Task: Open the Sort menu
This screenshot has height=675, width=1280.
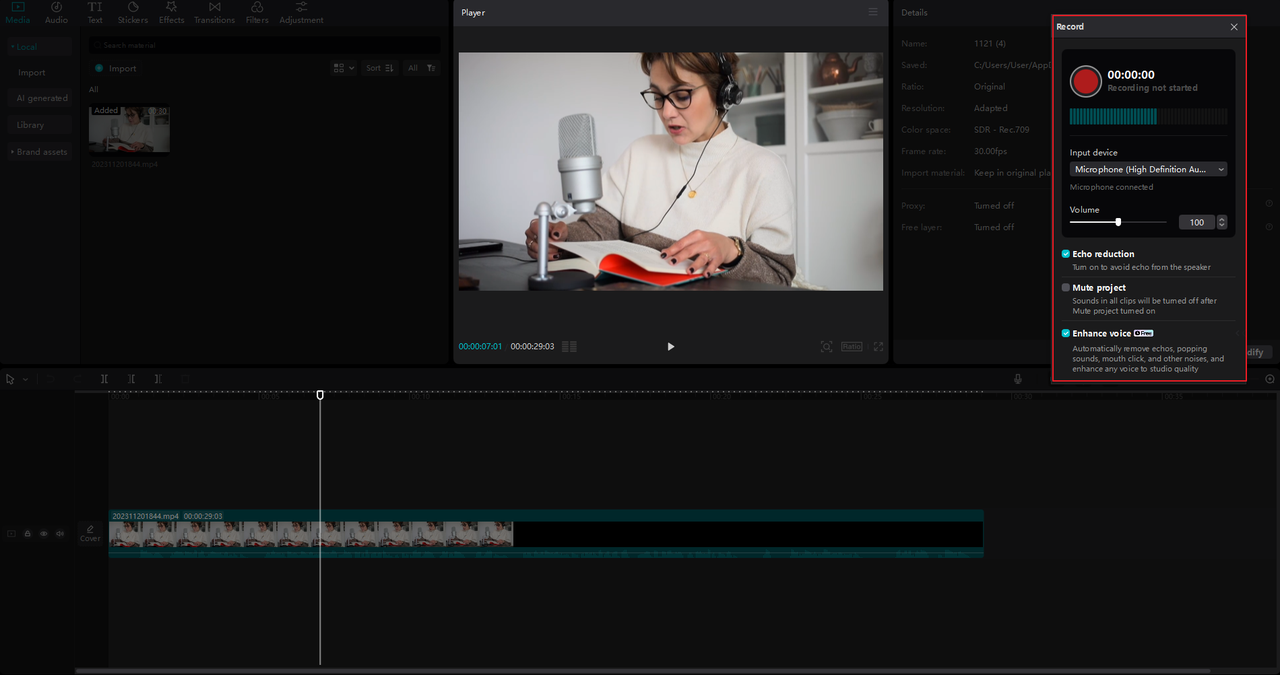Action: tap(378, 68)
